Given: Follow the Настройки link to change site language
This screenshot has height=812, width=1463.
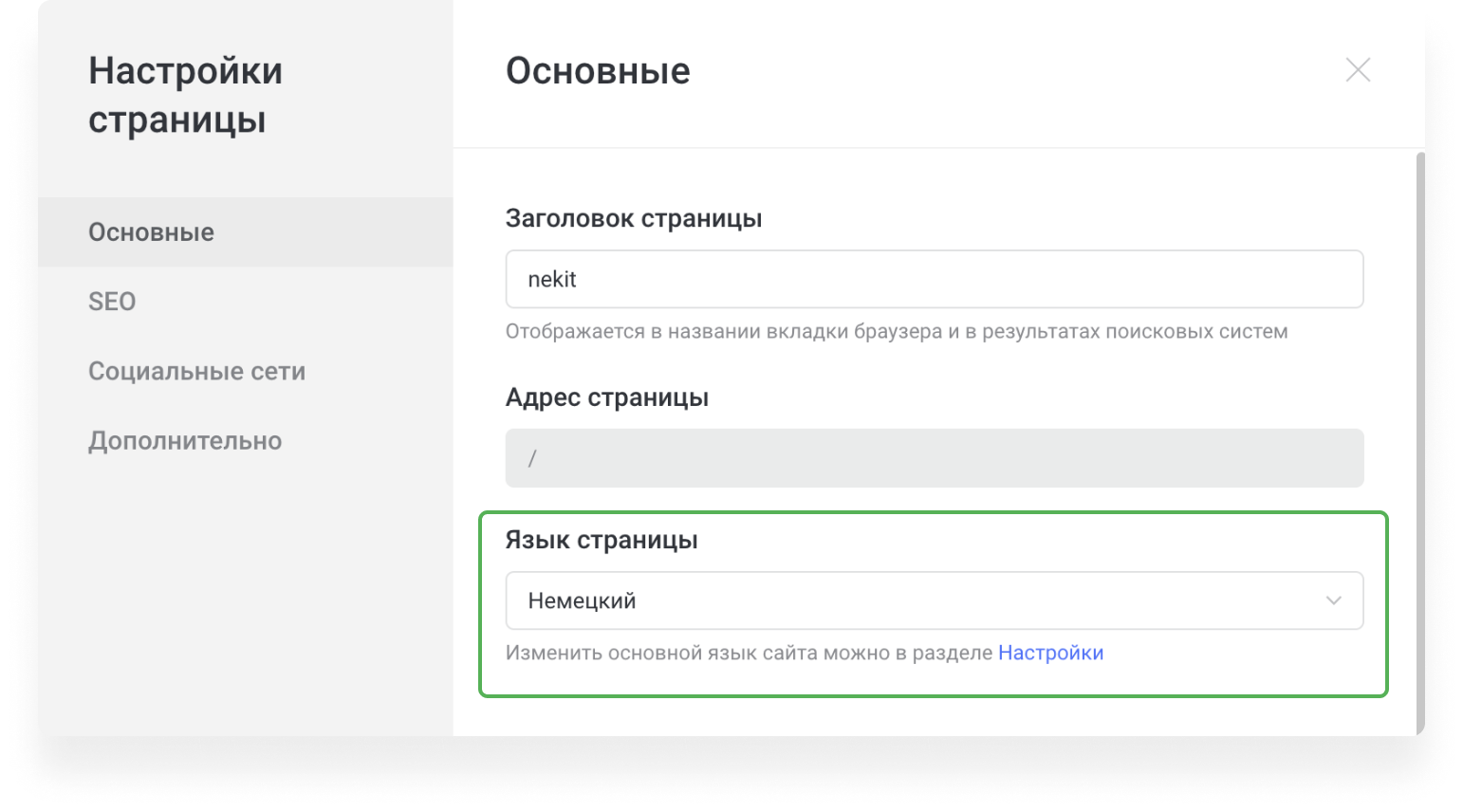Looking at the screenshot, I should (1050, 653).
